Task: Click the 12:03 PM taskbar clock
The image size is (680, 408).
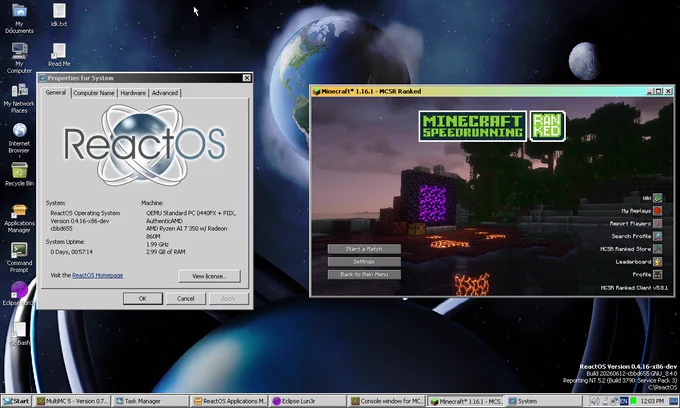Action: pos(652,401)
